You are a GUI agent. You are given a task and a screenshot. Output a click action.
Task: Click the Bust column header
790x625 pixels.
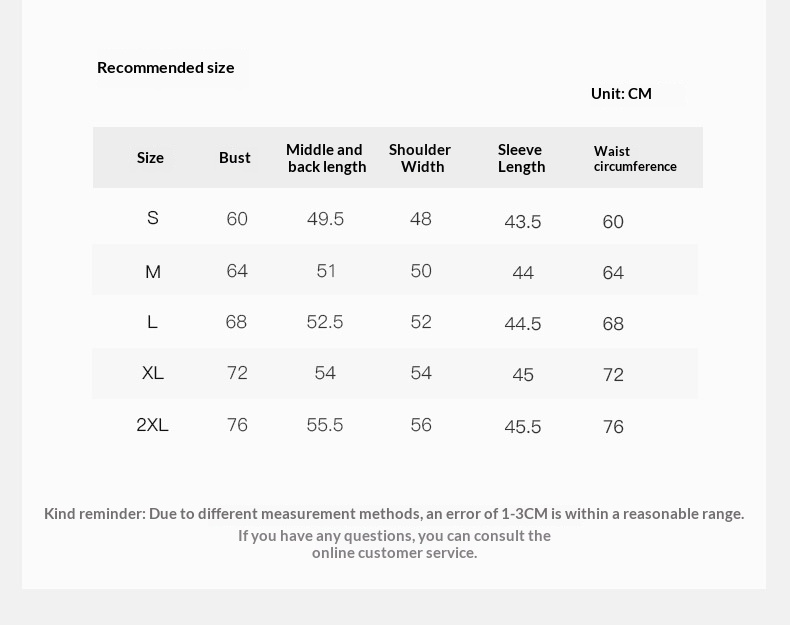[235, 157]
